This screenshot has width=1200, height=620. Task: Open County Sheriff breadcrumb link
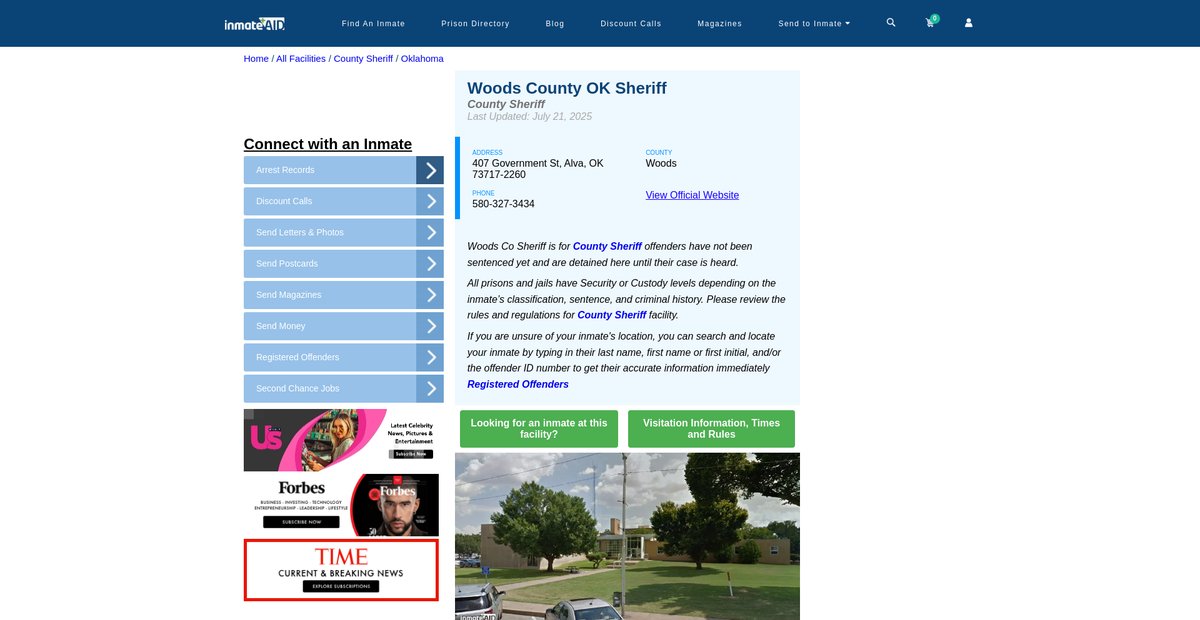[363, 59]
